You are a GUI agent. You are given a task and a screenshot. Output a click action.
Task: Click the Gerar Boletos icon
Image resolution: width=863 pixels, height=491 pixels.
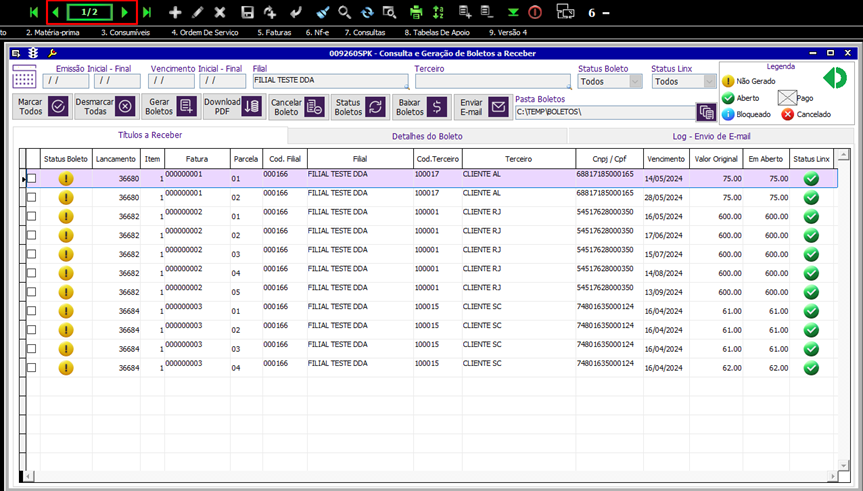(185, 107)
